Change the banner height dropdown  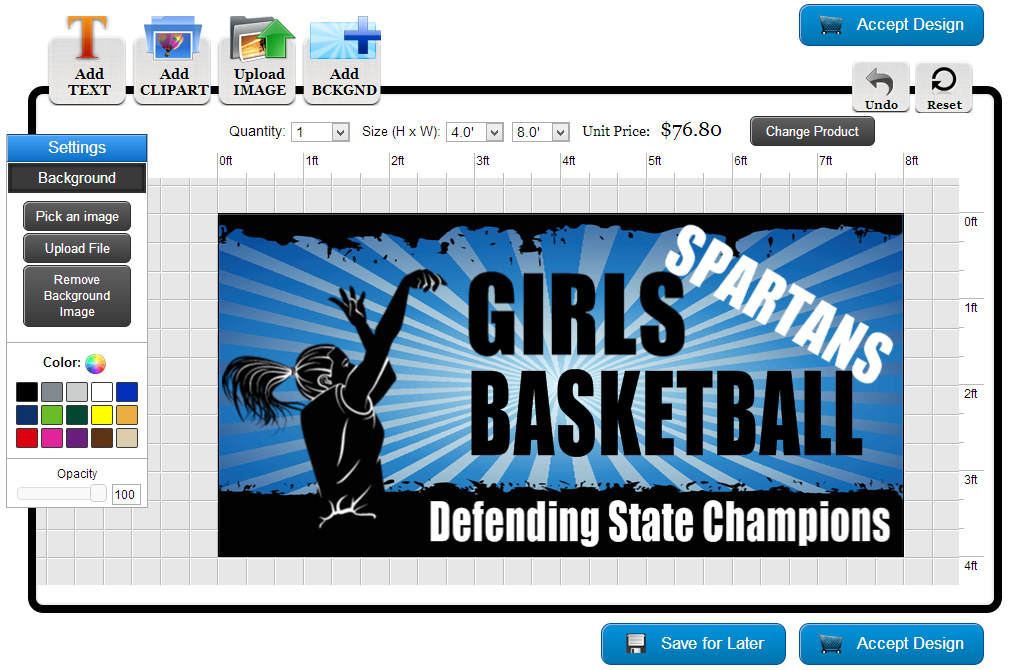coord(474,131)
